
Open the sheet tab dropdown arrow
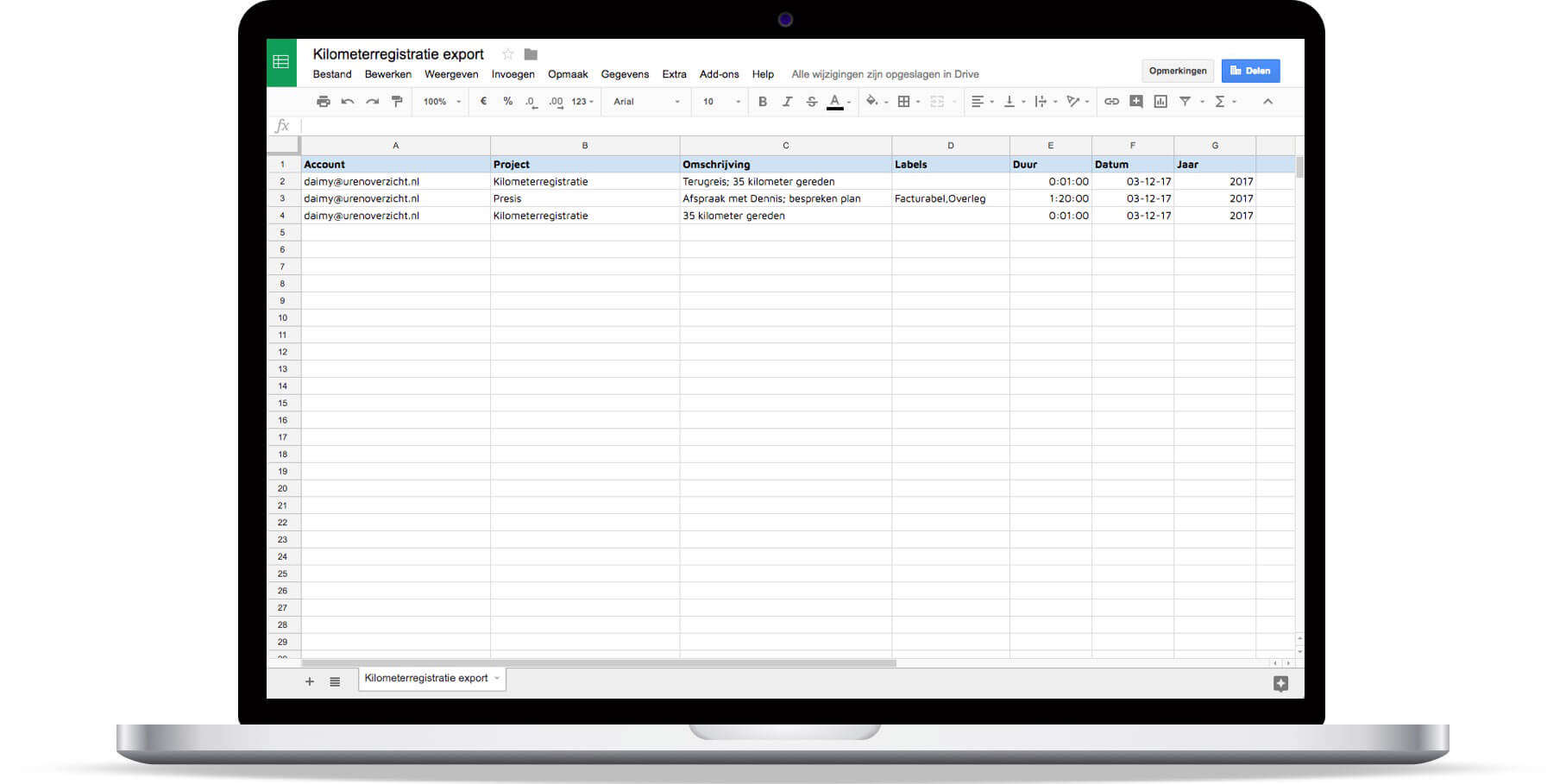497,679
